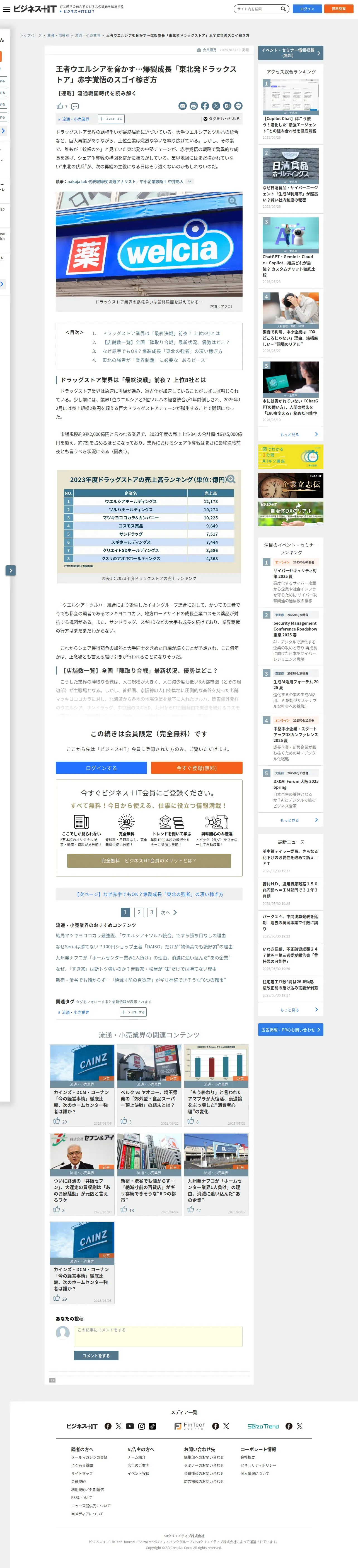Click the last round share icon

click(x=238, y=106)
